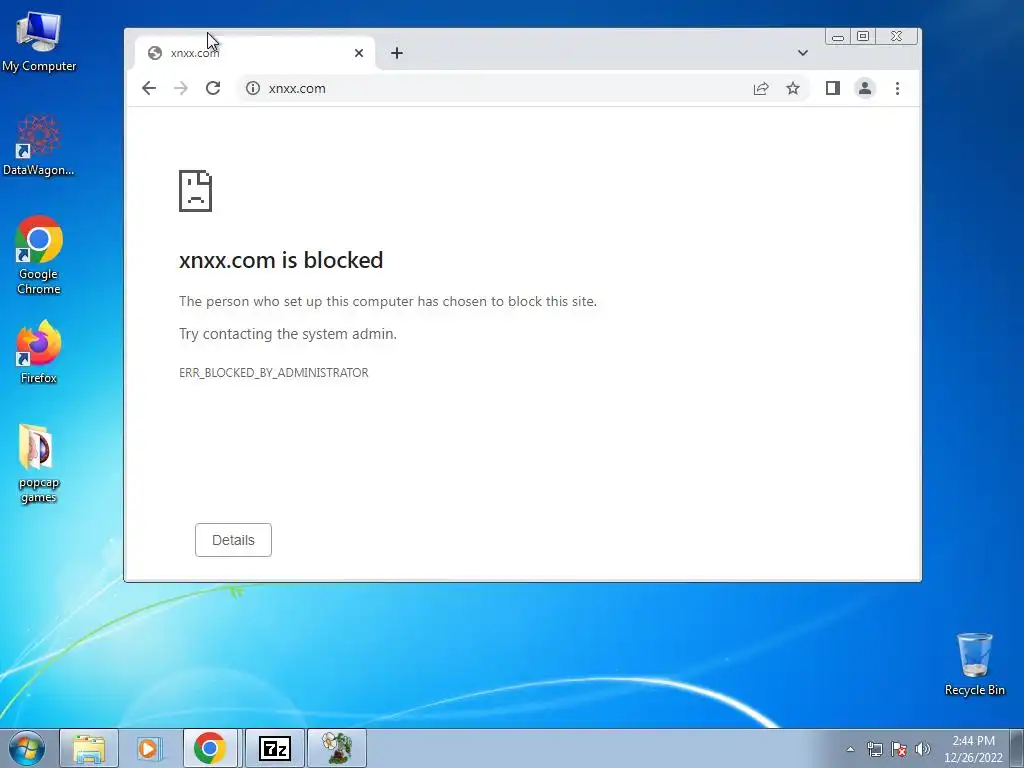
Task: Share this page icon in address bar
Action: tap(761, 88)
